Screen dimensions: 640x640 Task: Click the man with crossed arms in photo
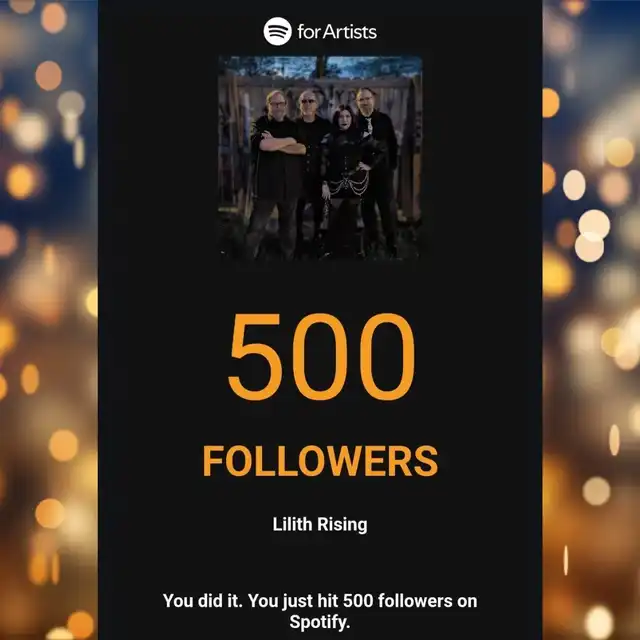tap(276, 173)
